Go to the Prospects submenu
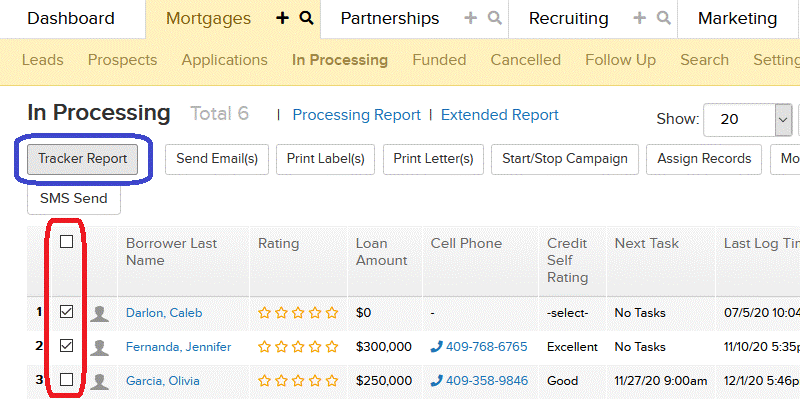 (122, 60)
